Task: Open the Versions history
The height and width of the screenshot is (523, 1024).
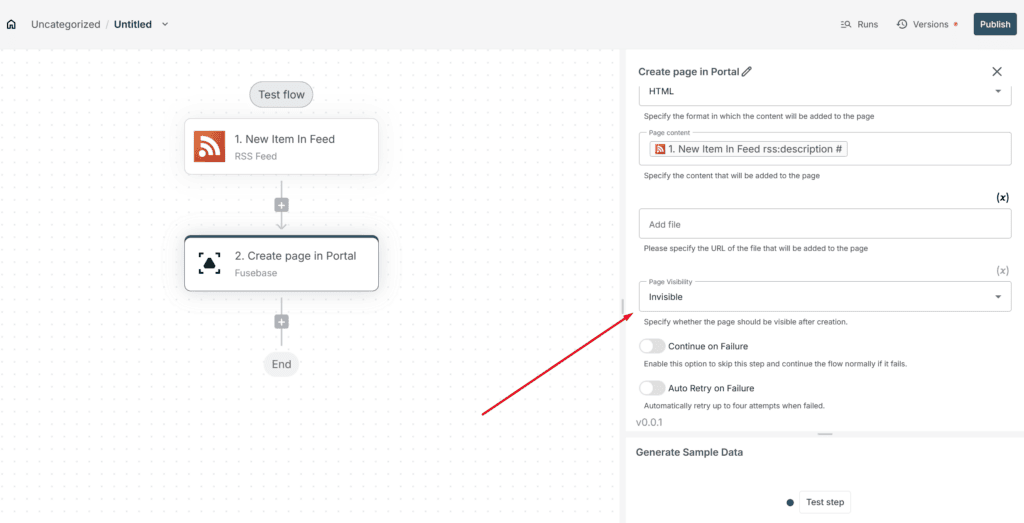Action: [x=927, y=24]
